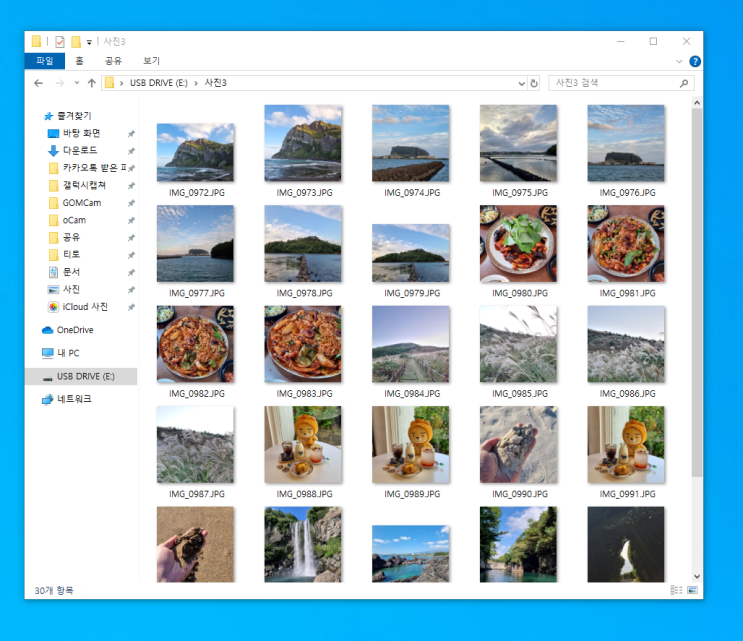Select the IMG_0978.JPG thumbnail
The height and width of the screenshot is (641, 743).
pos(303,244)
